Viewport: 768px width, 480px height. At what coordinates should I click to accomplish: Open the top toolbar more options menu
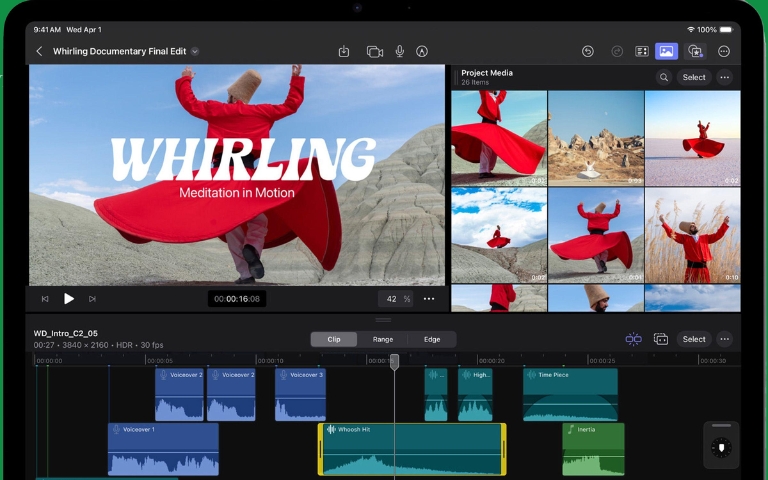pyautogui.click(x=723, y=51)
